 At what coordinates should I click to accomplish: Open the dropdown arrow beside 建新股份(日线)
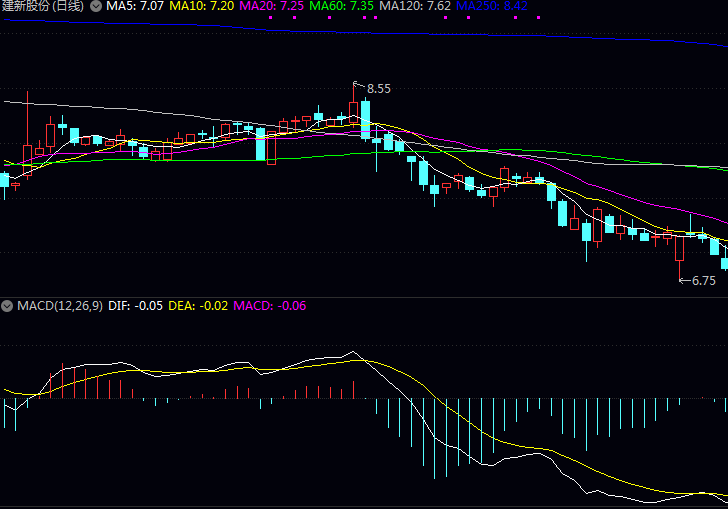(x=95, y=6)
